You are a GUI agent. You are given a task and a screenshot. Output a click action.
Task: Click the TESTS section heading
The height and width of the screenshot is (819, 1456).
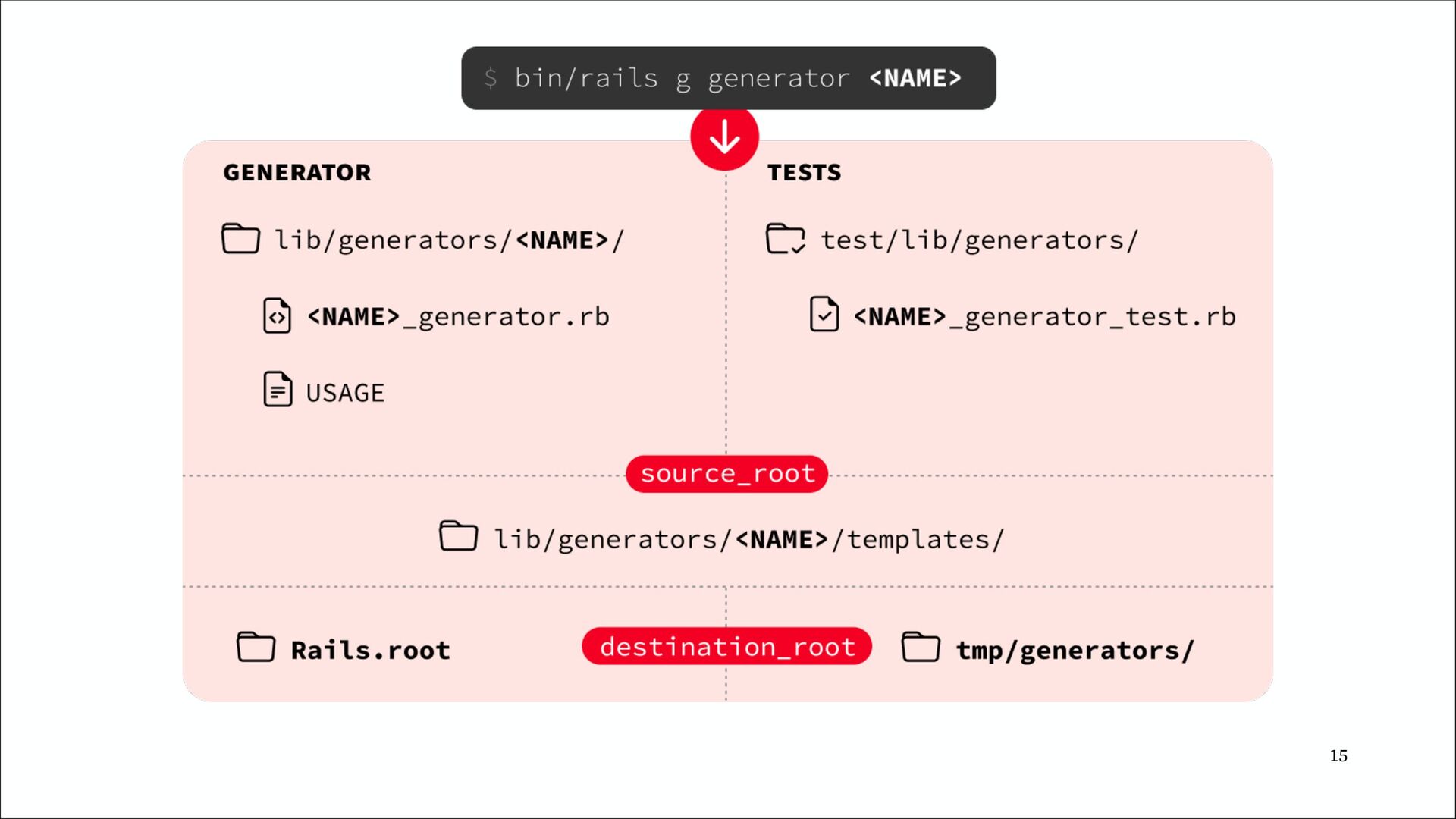point(804,173)
